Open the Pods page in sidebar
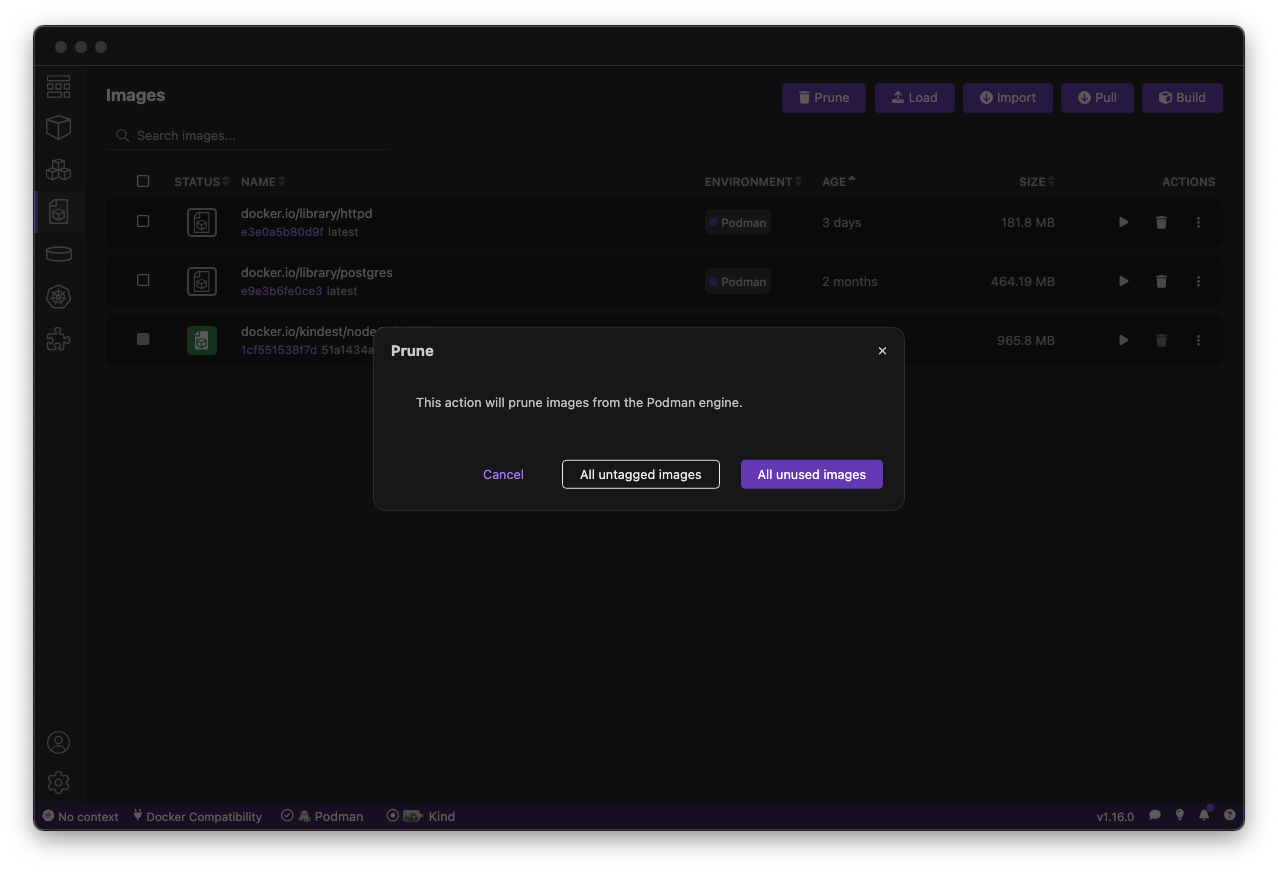The height and width of the screenshot is (872, 1278). tap(59, 169)
